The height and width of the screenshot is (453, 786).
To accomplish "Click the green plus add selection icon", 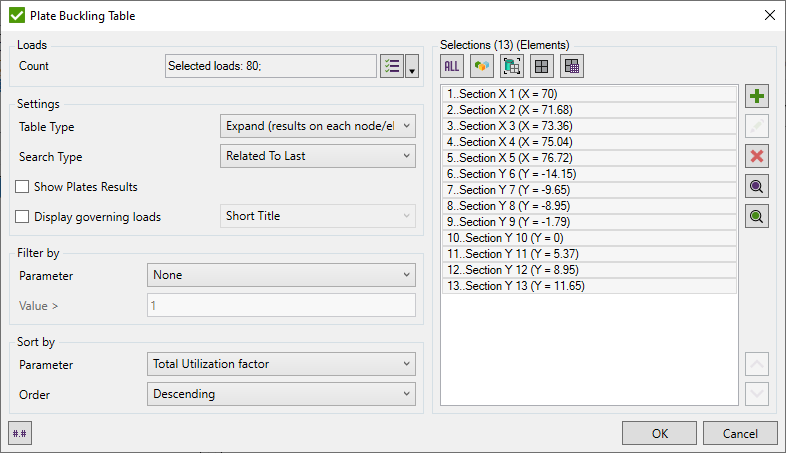I will point(757,97).
